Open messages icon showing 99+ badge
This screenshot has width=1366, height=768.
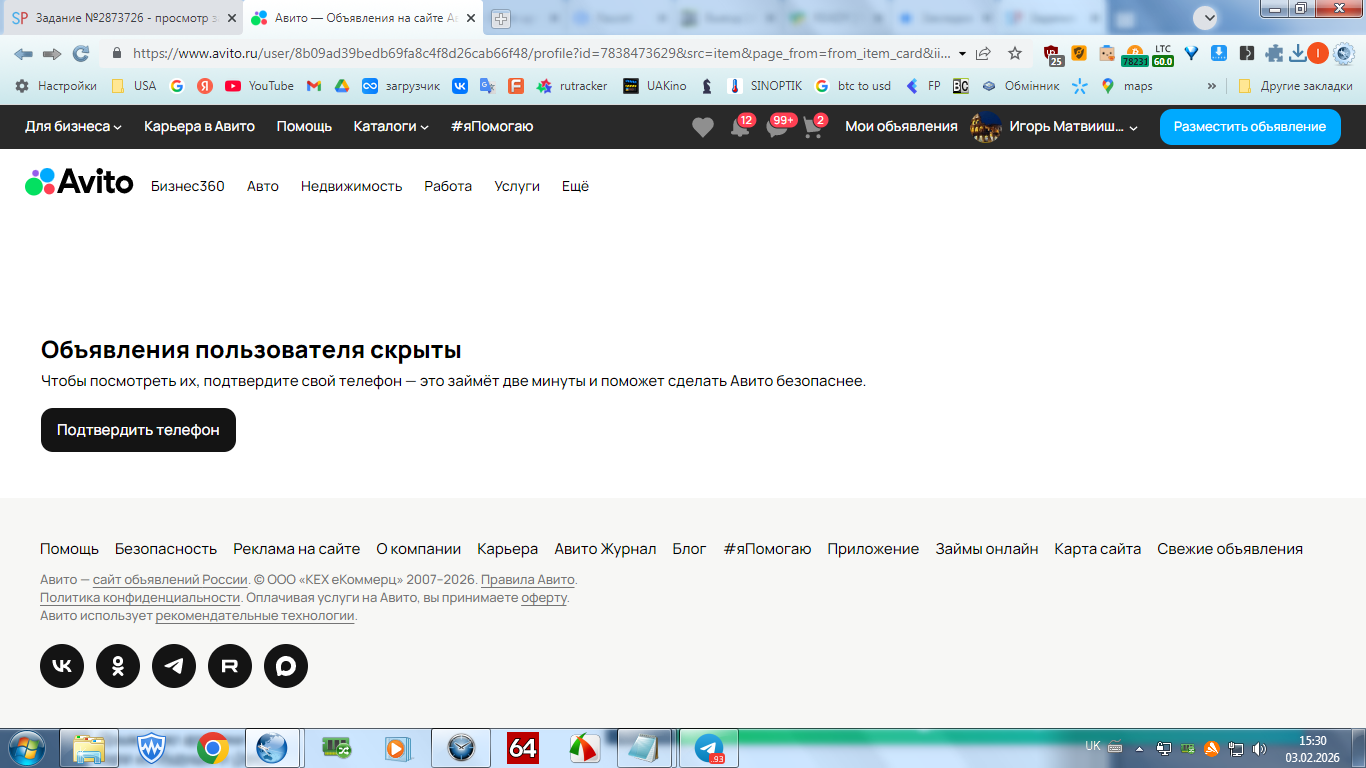pyautogui.click(x=778, y=127)
